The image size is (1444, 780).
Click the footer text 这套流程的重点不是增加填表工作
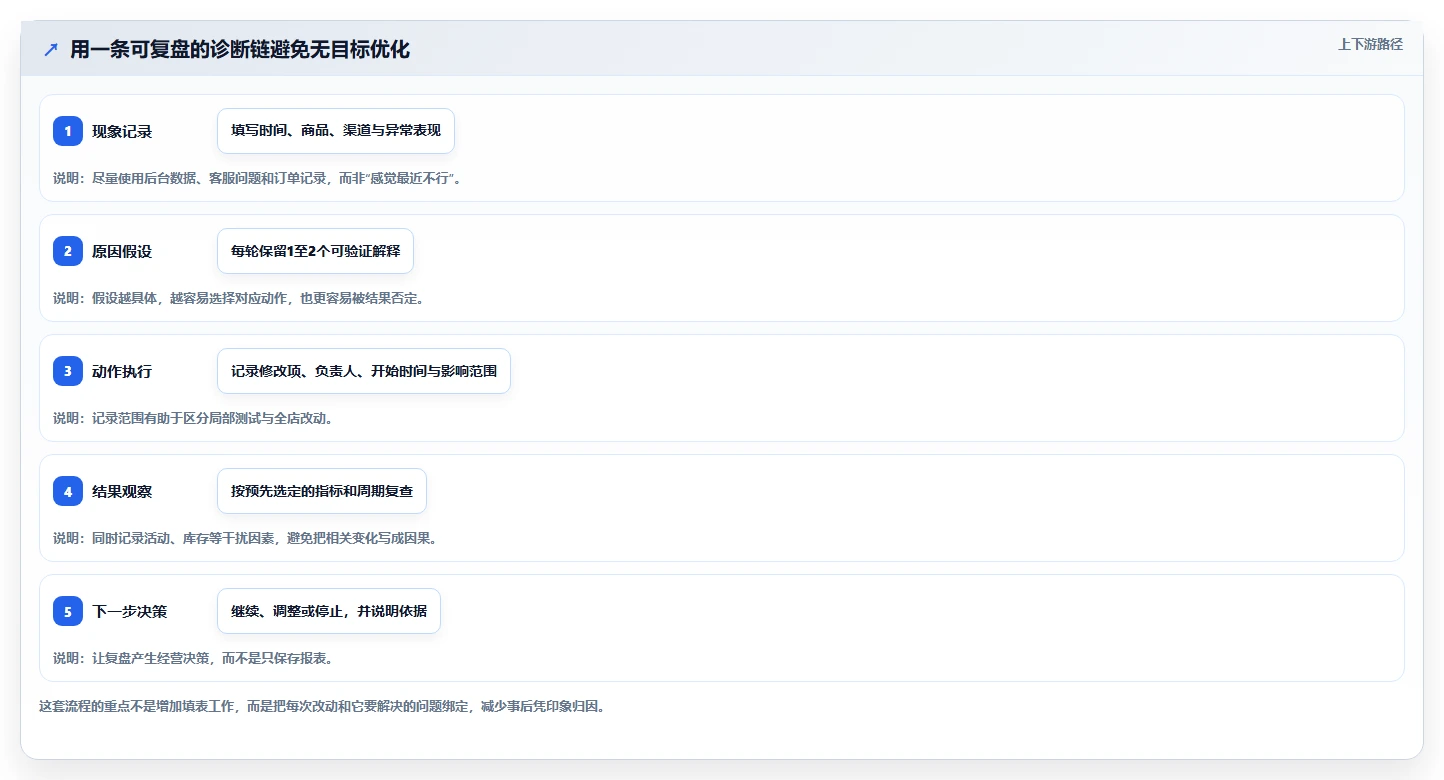322,706
